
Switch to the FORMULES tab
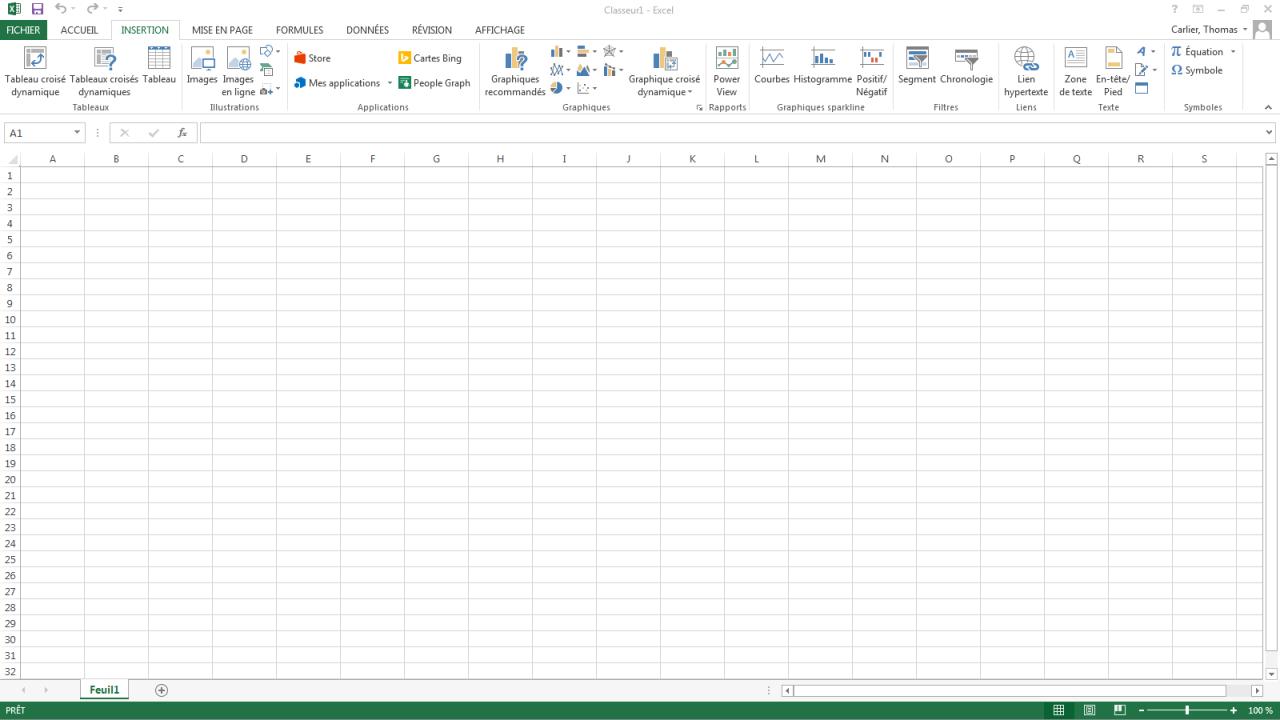[x=299, y=30]
